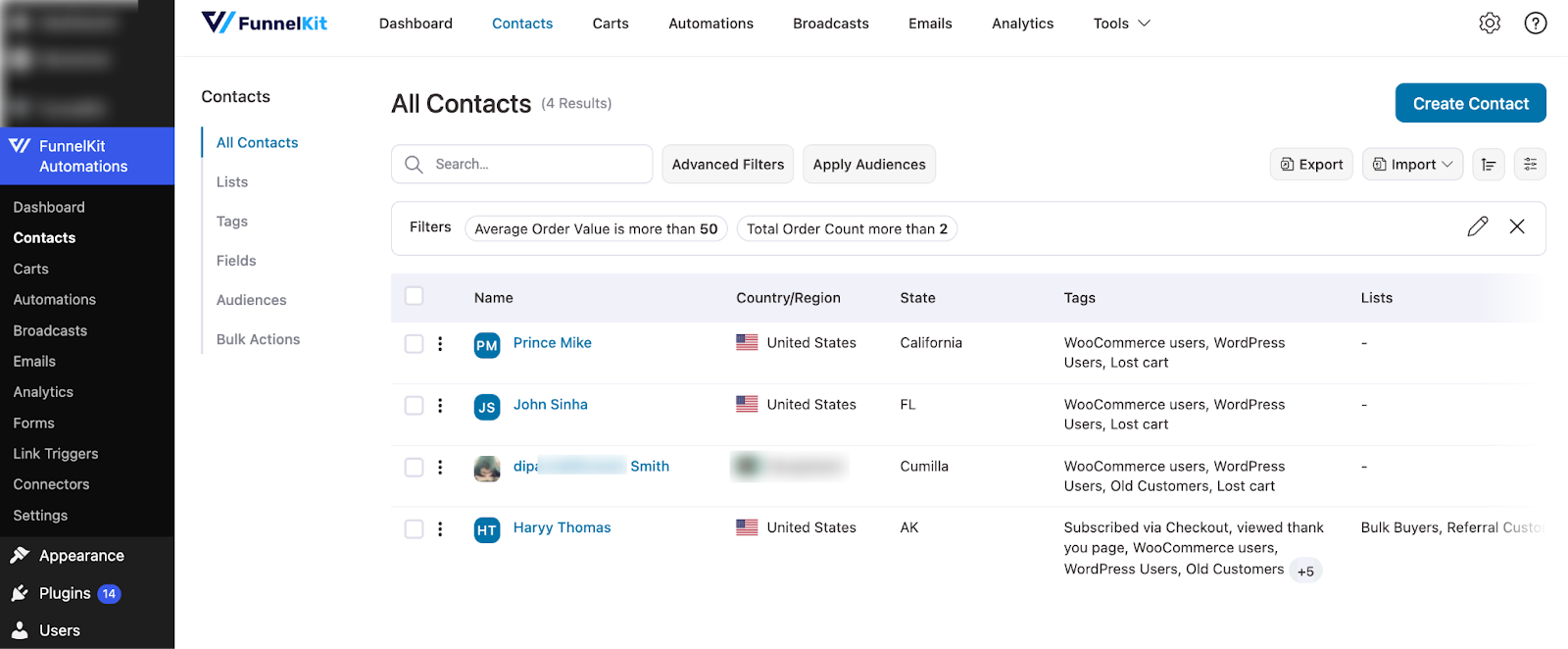
Task: Select All Contacts in Contacts submenu
Action: tap(257, 143)
